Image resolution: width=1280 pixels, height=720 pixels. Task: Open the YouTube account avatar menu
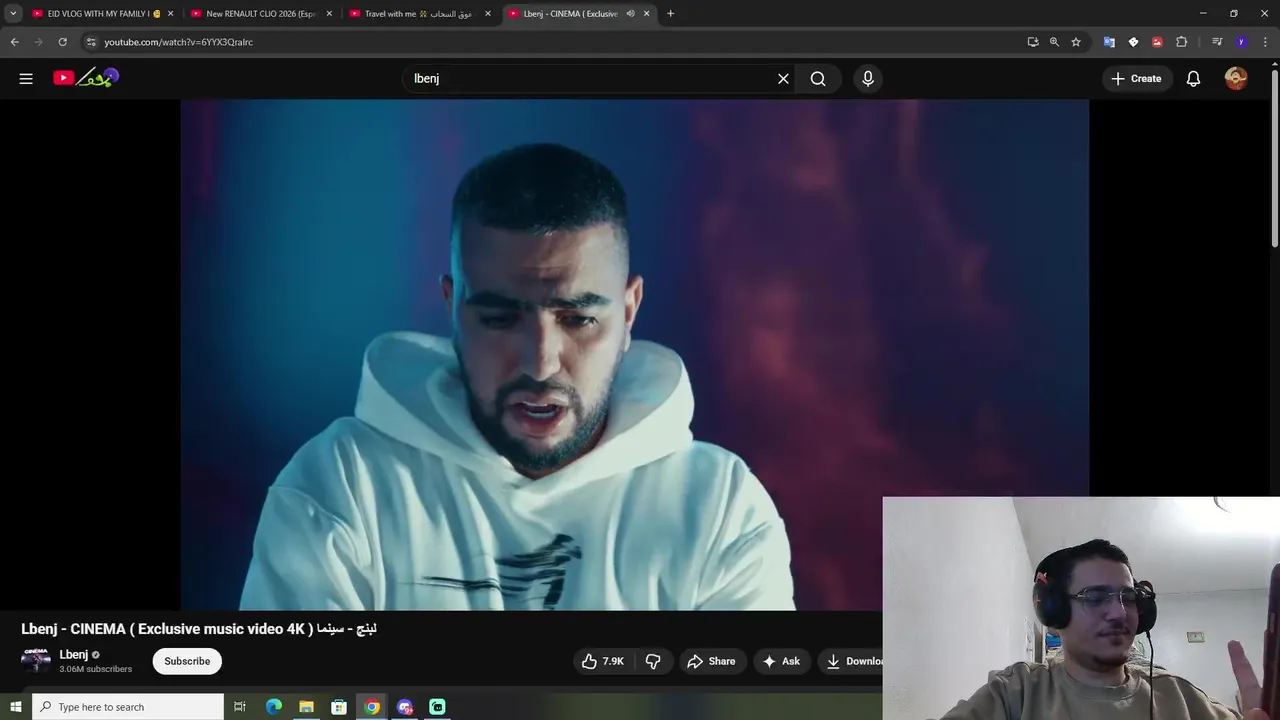pyautogui.click(x=1236, y=78)
